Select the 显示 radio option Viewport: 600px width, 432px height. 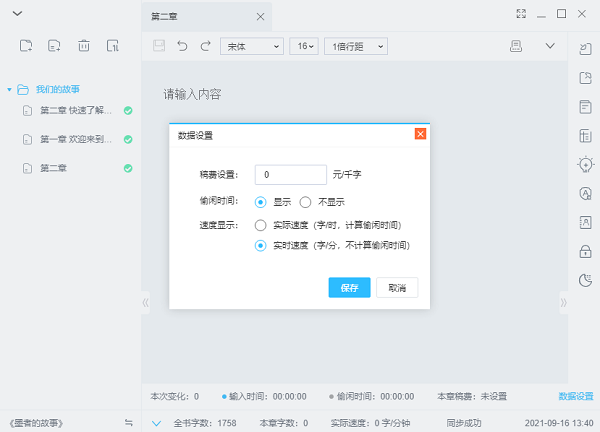[261, 201]
